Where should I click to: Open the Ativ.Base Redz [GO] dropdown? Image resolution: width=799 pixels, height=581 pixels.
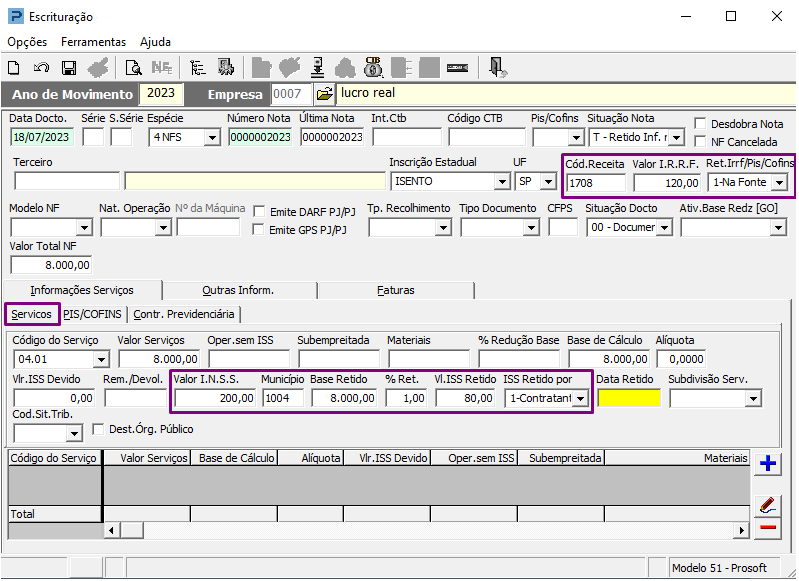pyautogui.click(x=778, y=227)
